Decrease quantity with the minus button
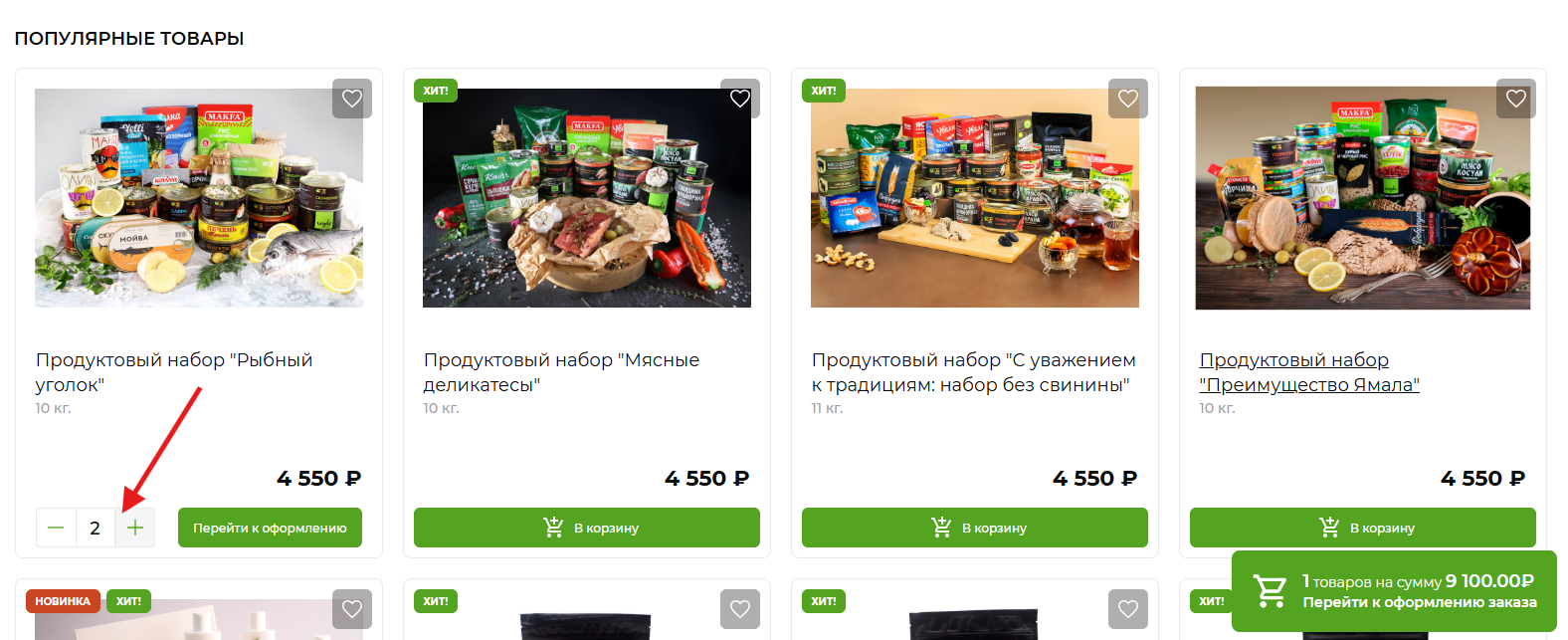The width and height of the screenshot is (1568, 640). point(56,528)
